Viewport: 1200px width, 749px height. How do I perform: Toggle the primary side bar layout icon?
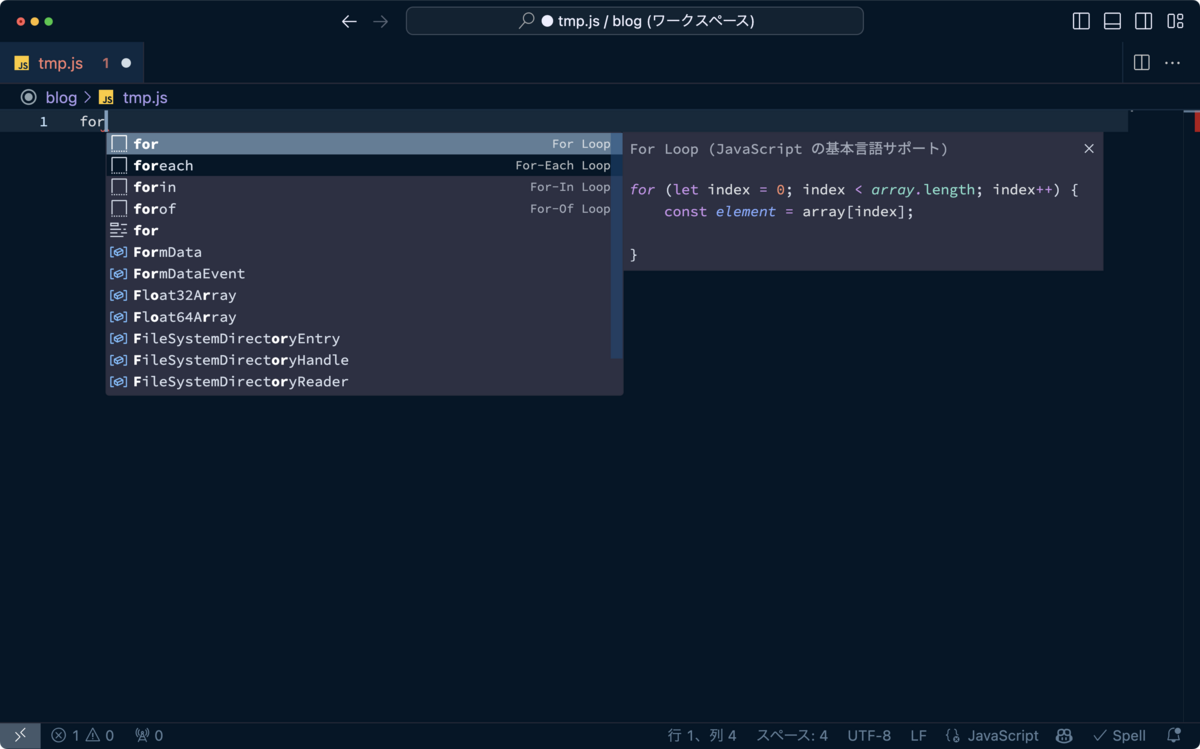1081,21
